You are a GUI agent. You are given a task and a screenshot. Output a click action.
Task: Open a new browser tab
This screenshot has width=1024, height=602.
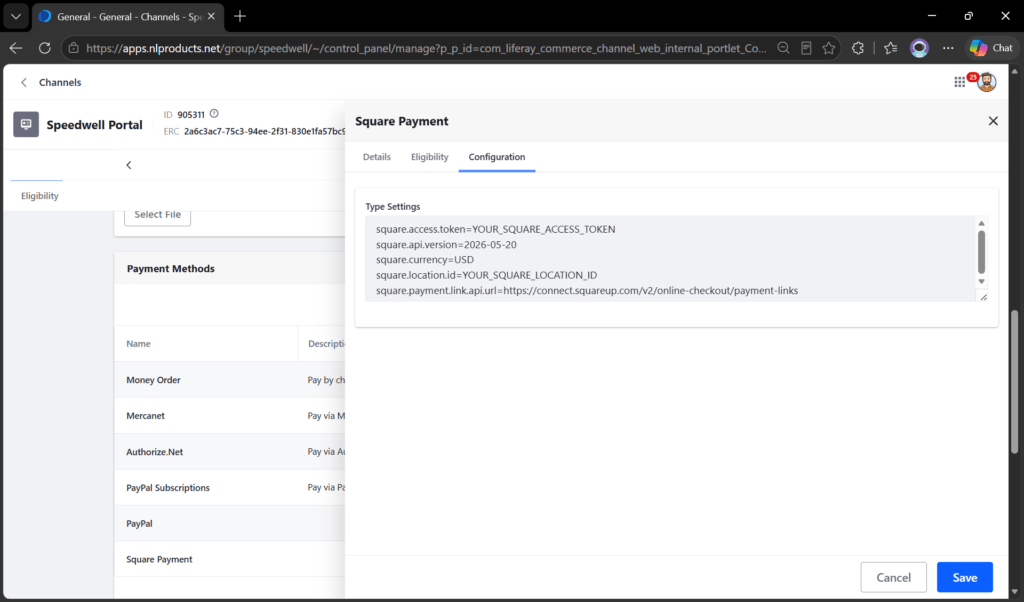[240, 16]
